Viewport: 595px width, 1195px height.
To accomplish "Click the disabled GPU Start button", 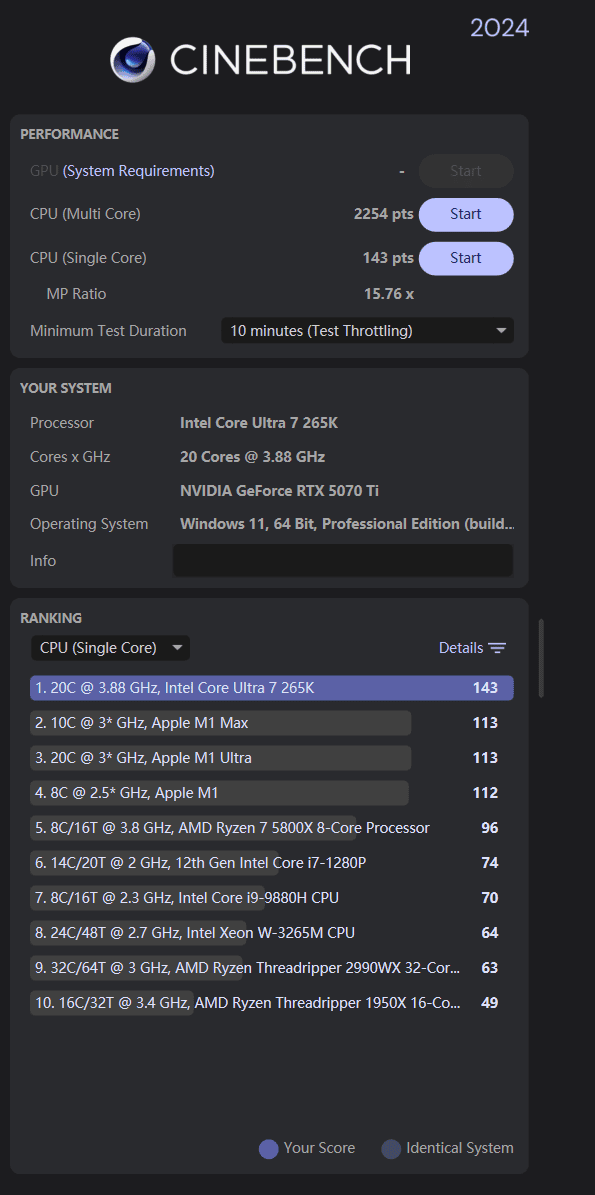I will pyautogui.click(x=465, y=171).
